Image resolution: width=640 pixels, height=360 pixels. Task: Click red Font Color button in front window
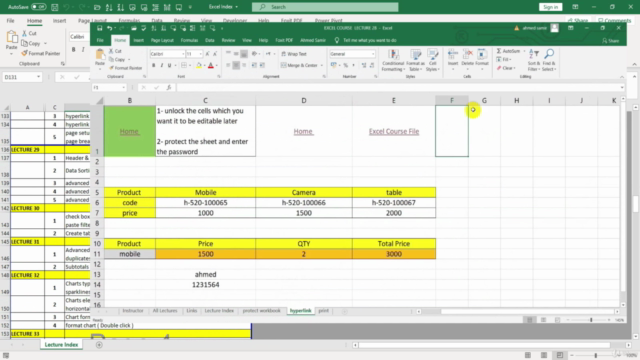211,65
